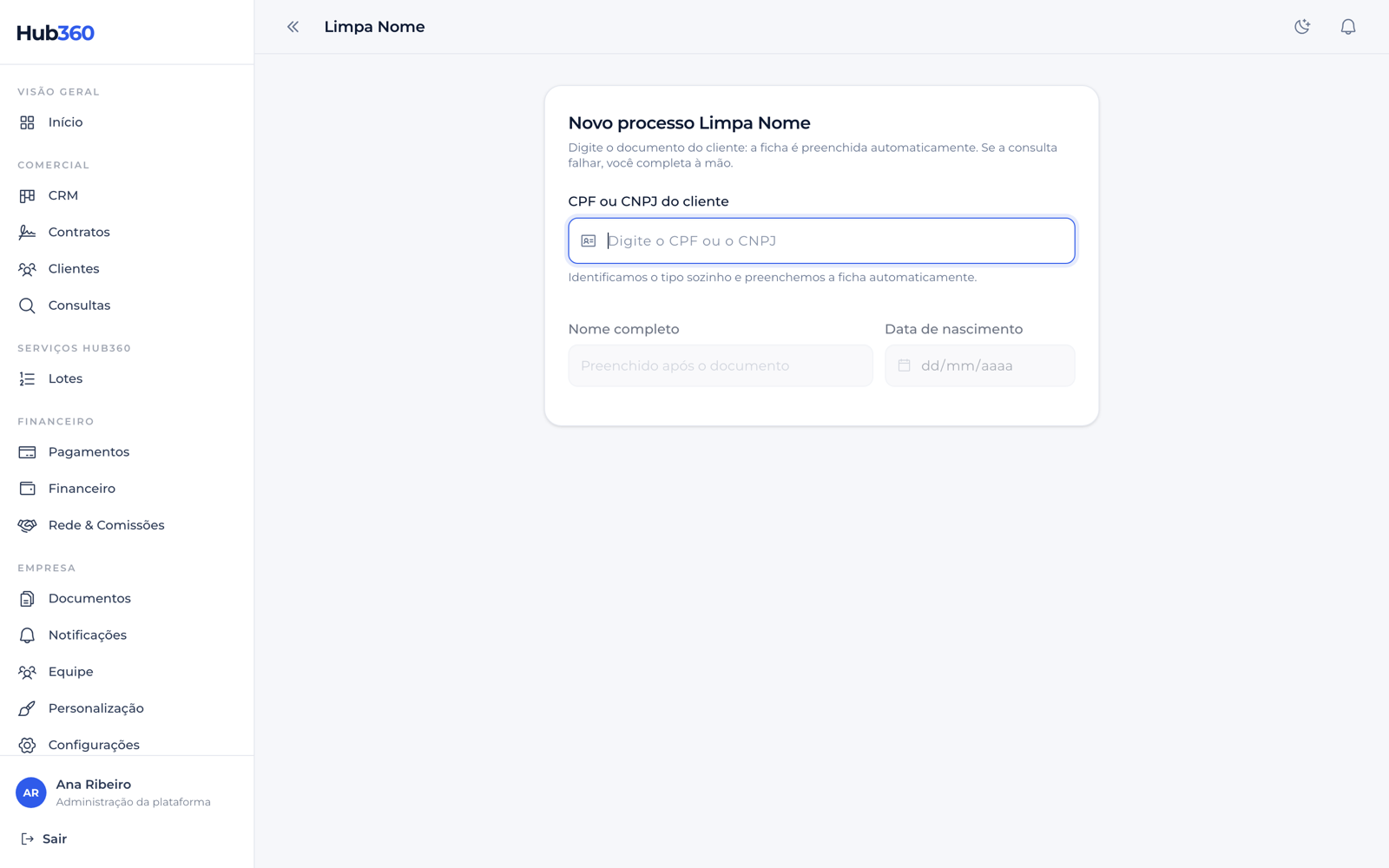
Task: Toggle dark mode with the moon icon
Action: click(x=1302, y=27)
